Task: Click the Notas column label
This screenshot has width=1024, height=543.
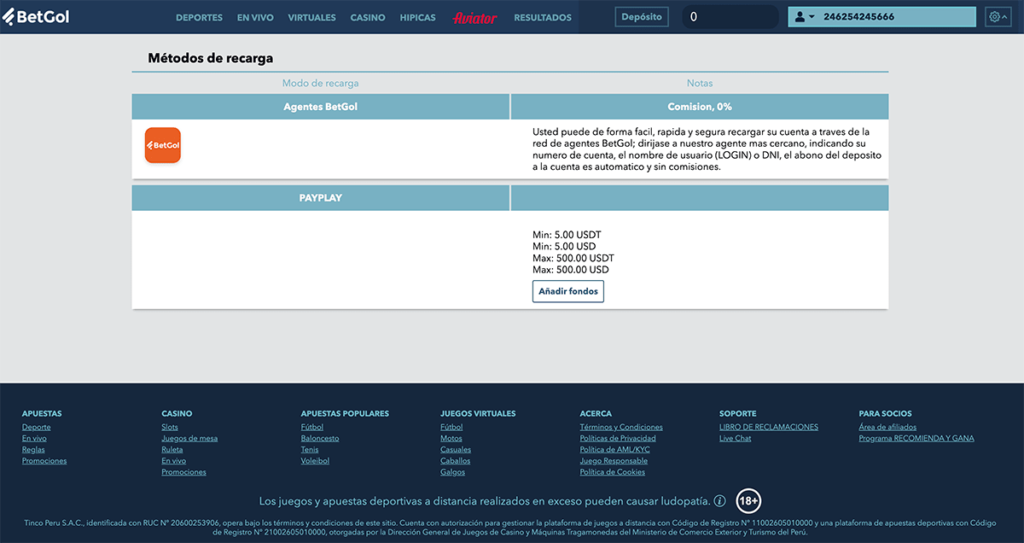Action: (699, 83)
